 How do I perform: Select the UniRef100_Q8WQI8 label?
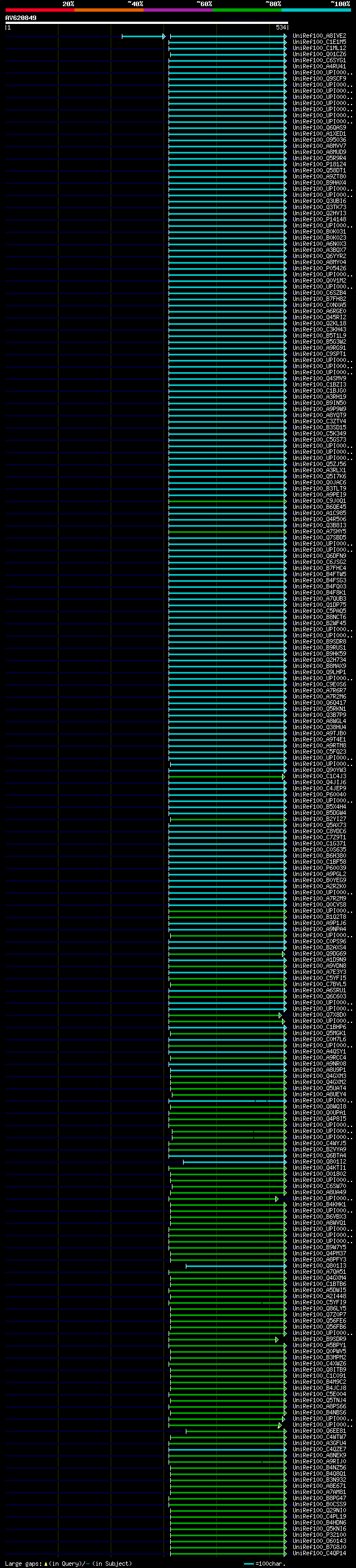(319, 1106)
